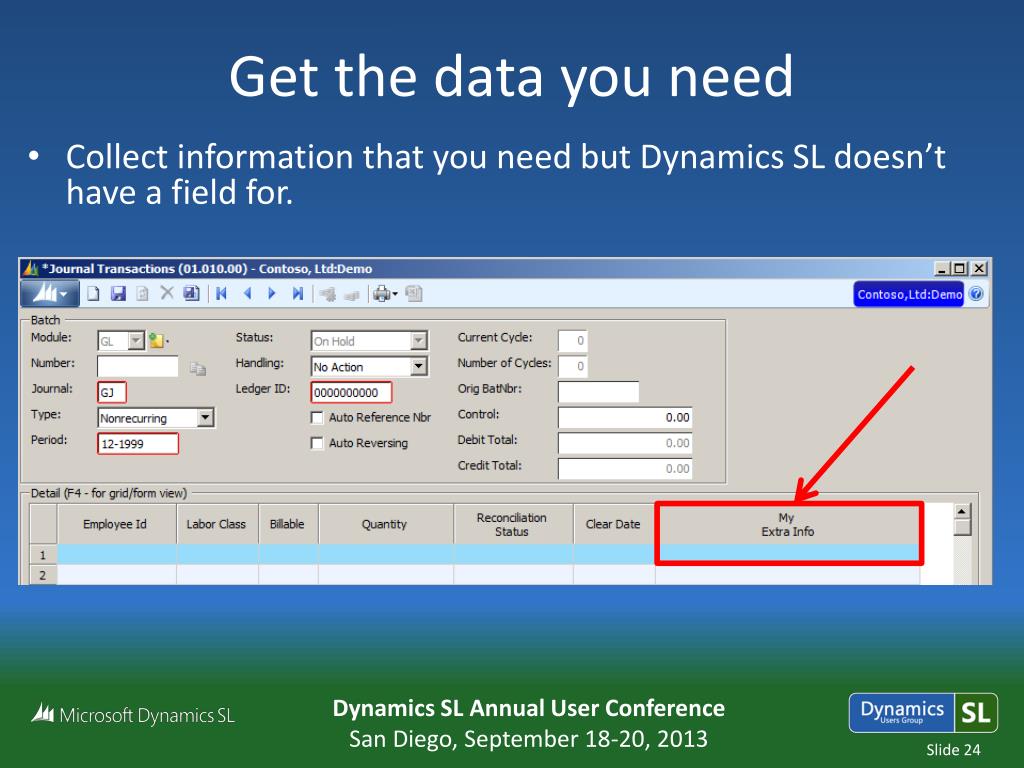
Task: Click the Period field showing 12-1999
Action: click(x=138, y=443)
